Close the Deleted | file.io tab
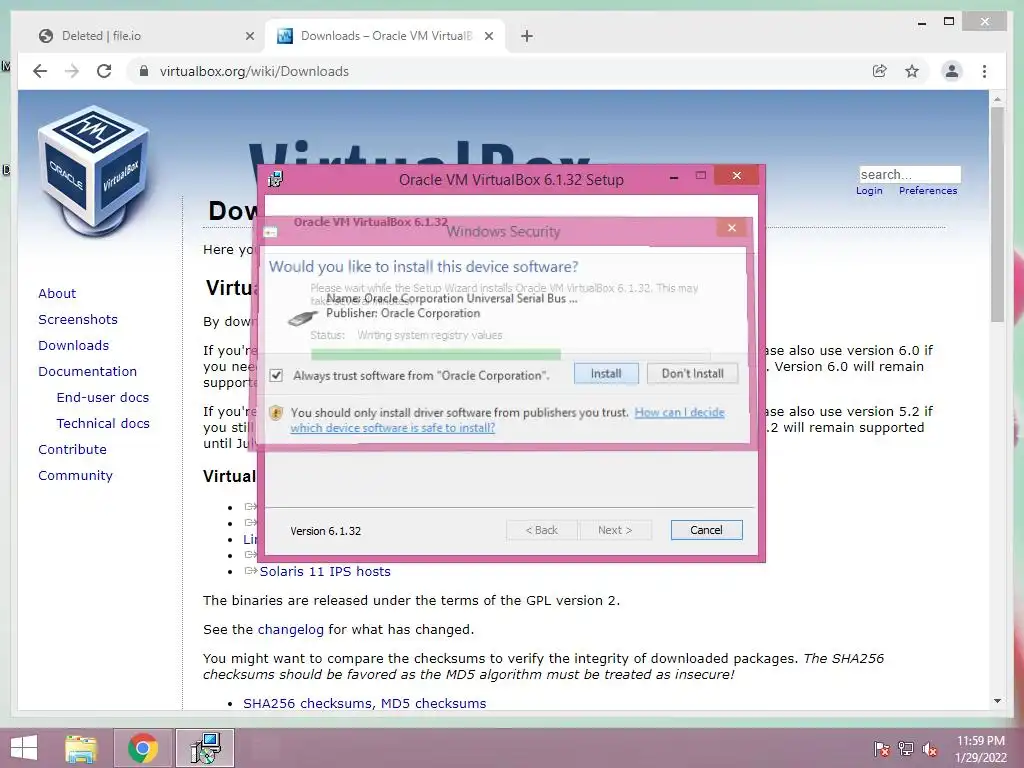The width and height of the screenshot is (1024, 768). click(249, 36)
